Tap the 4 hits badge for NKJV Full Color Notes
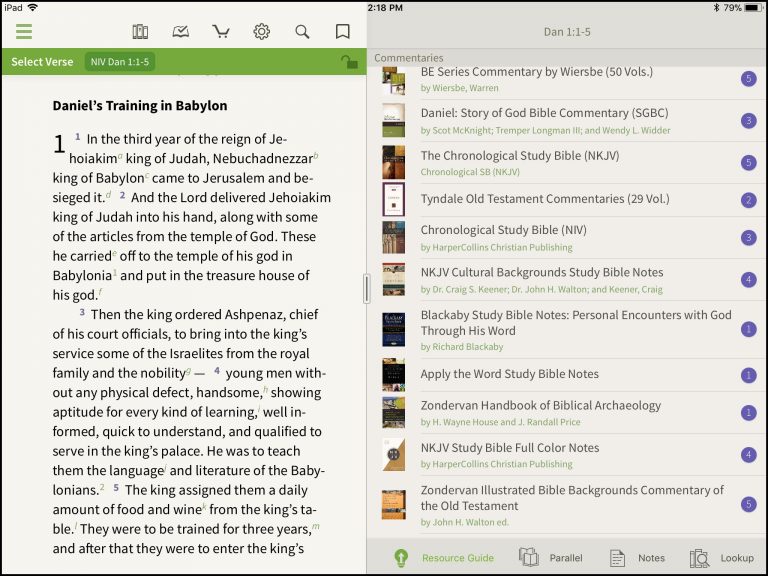 [x=748, y=455]
